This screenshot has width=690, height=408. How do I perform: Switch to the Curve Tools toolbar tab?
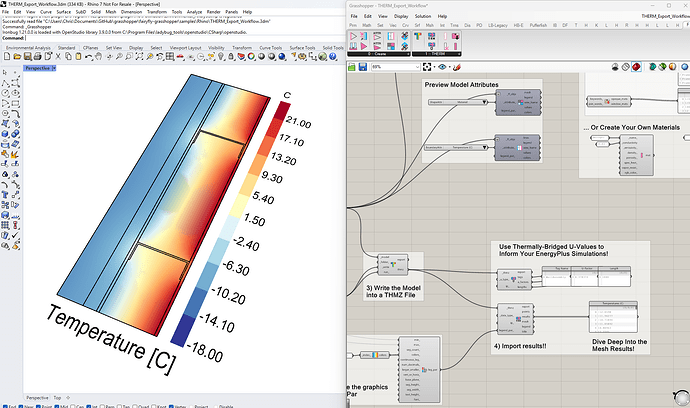[270, 47]
